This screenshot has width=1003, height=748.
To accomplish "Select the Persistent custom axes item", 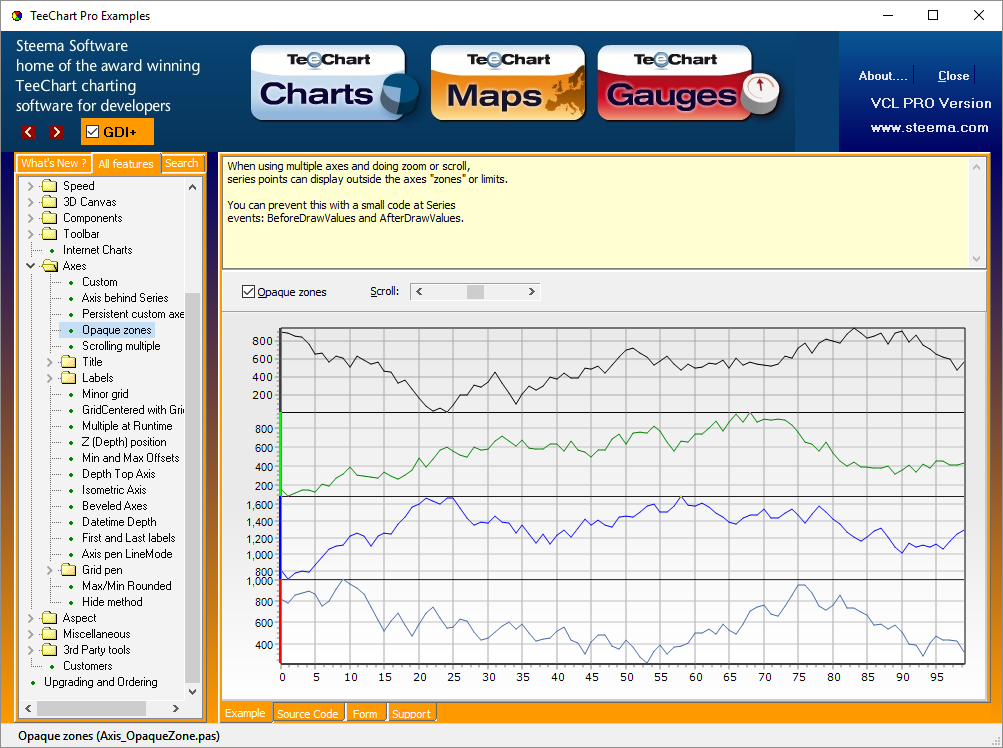I will click(x=132, y=314).
